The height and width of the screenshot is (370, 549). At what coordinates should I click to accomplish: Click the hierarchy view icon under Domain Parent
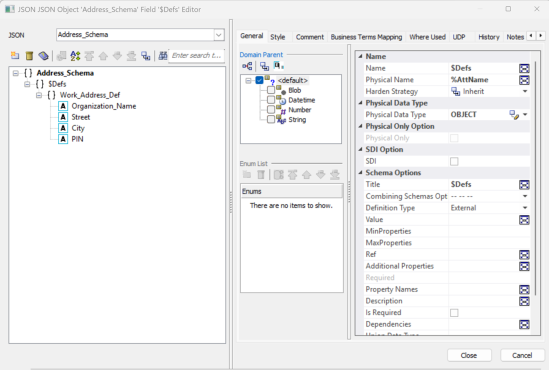(247, 66)
